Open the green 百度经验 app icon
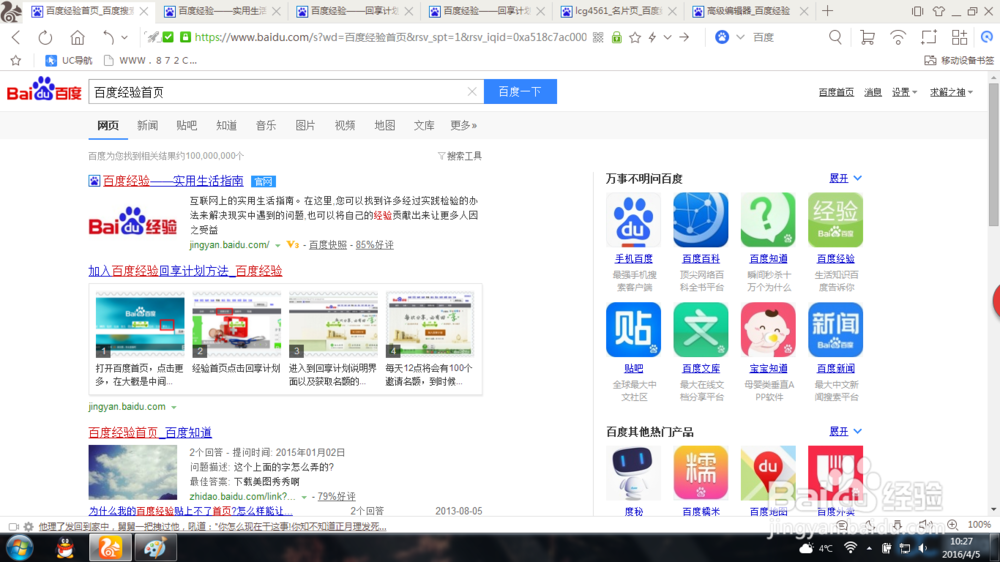Image resolution: width=1000 pixels, height=562 pixels. click(x=835, y=220)
